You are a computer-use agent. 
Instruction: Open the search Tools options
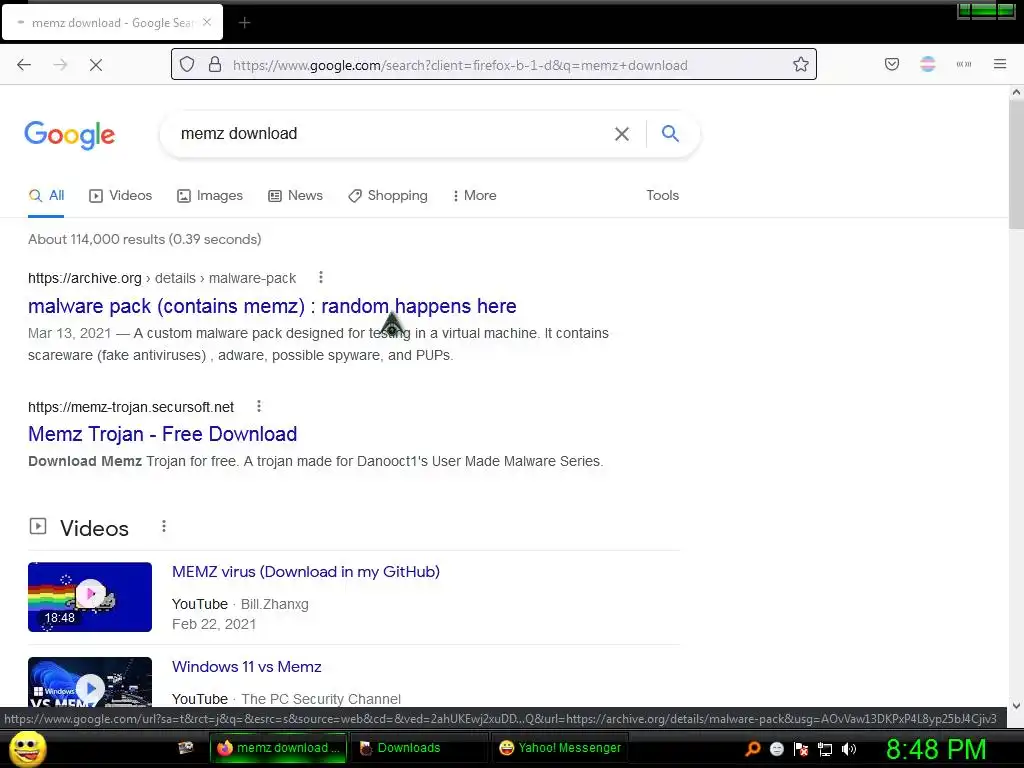(662, 195)
